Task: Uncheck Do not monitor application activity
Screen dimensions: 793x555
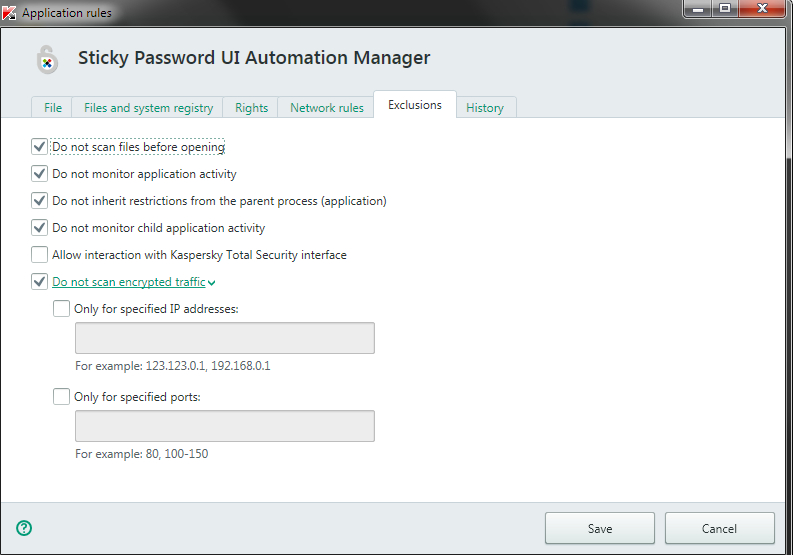Action: tap(40, 174)
